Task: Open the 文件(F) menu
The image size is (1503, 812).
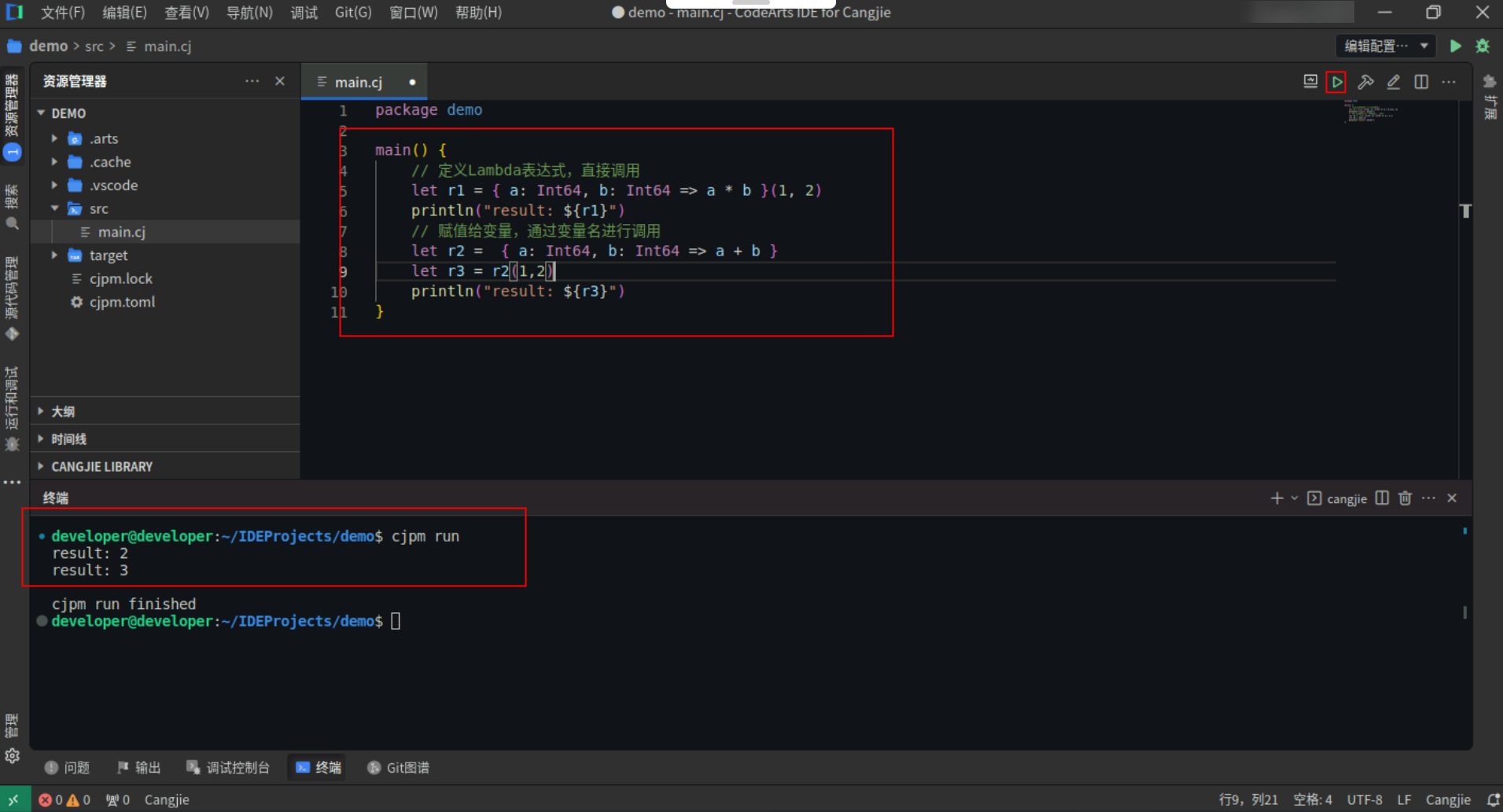Action: pos(62,13)
